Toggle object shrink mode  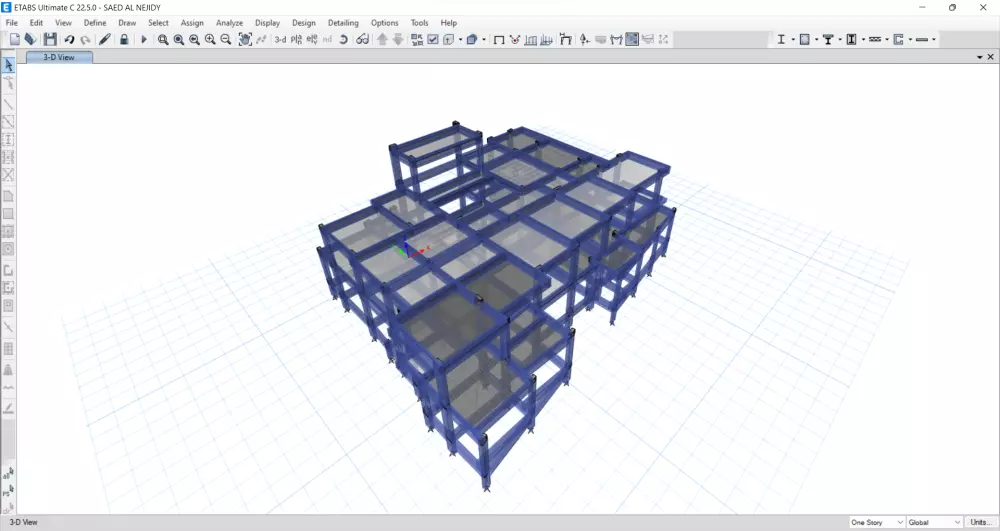tap(416, 40)
